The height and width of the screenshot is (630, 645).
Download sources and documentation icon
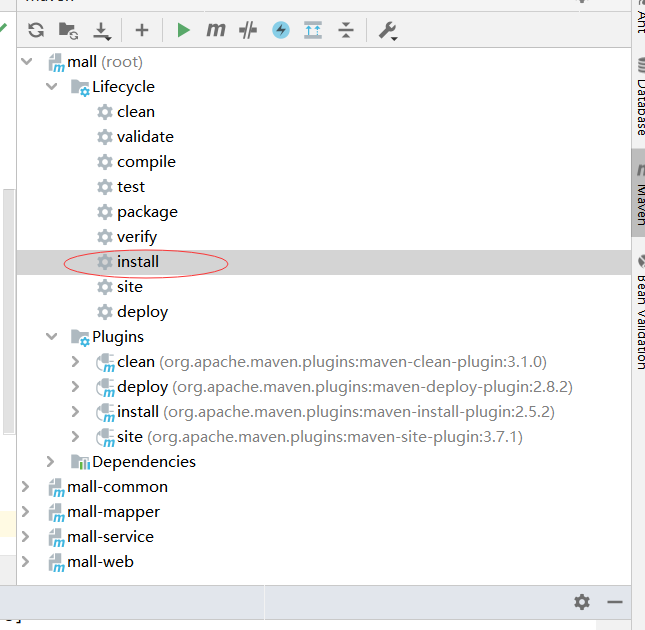click(x=102, y=31)
